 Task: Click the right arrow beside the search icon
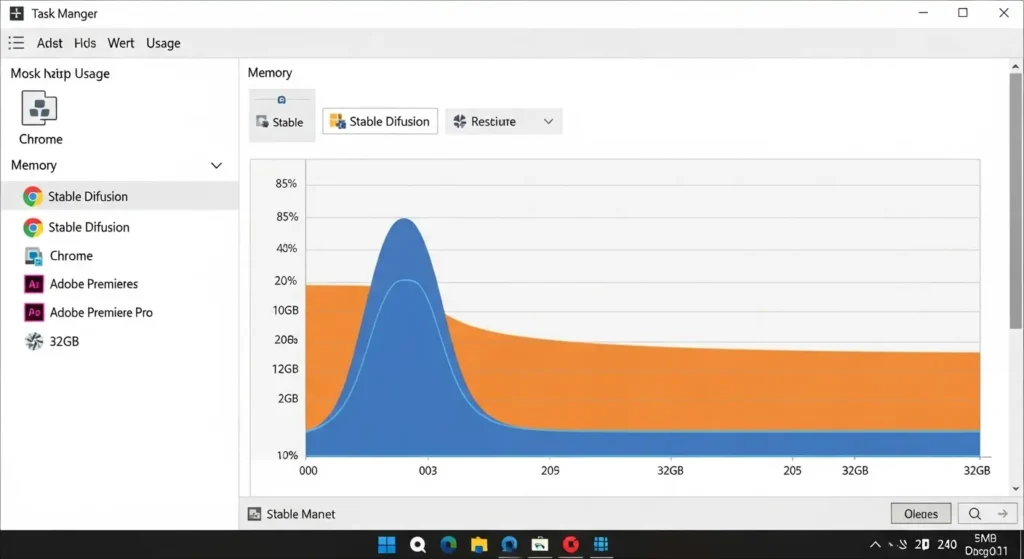coord(1002,514)
